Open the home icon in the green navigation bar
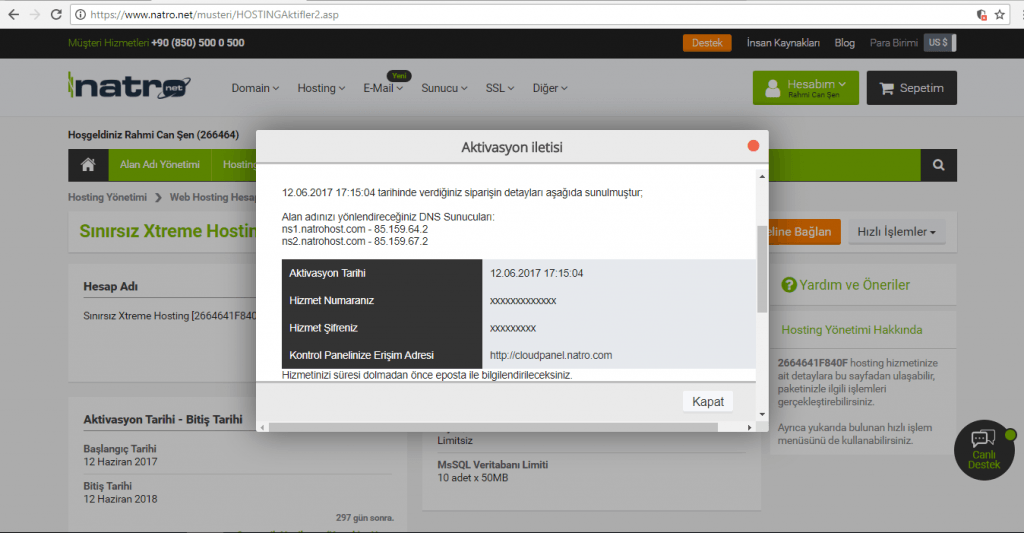Viewport: 1024px width, 533px height. point(88,165)
